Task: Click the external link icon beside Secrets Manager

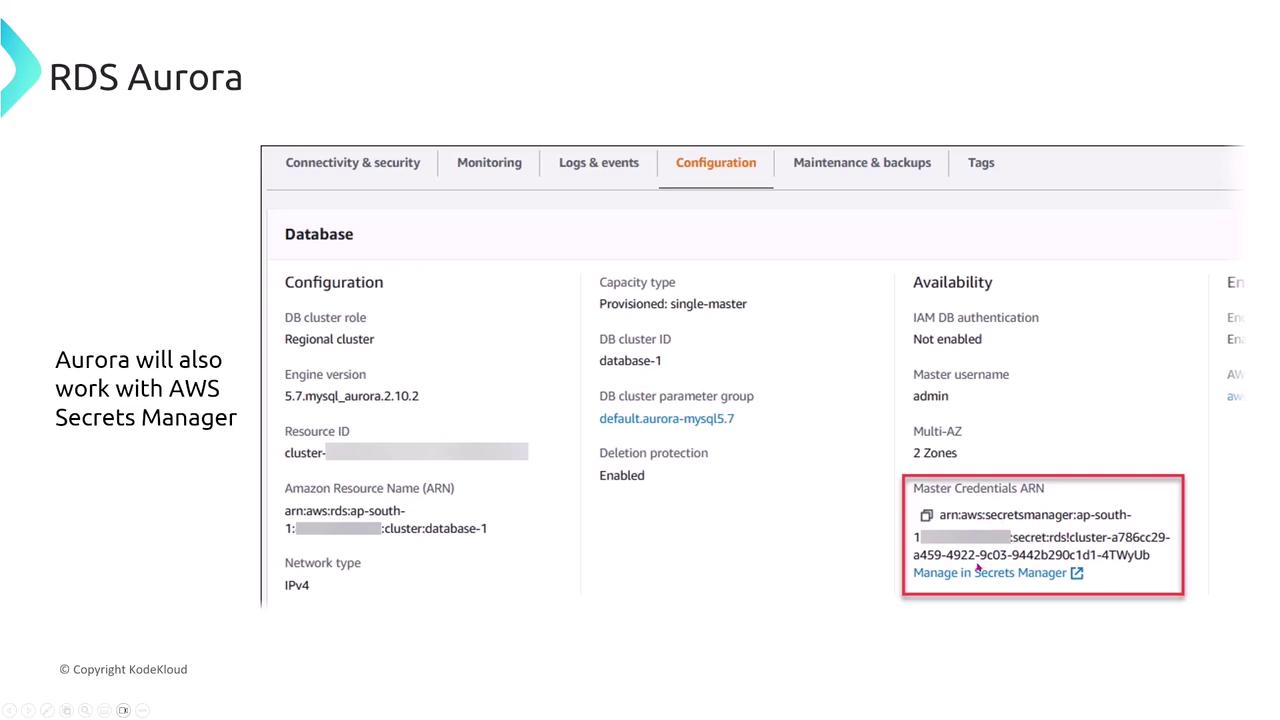Action: pos(1077,573)
